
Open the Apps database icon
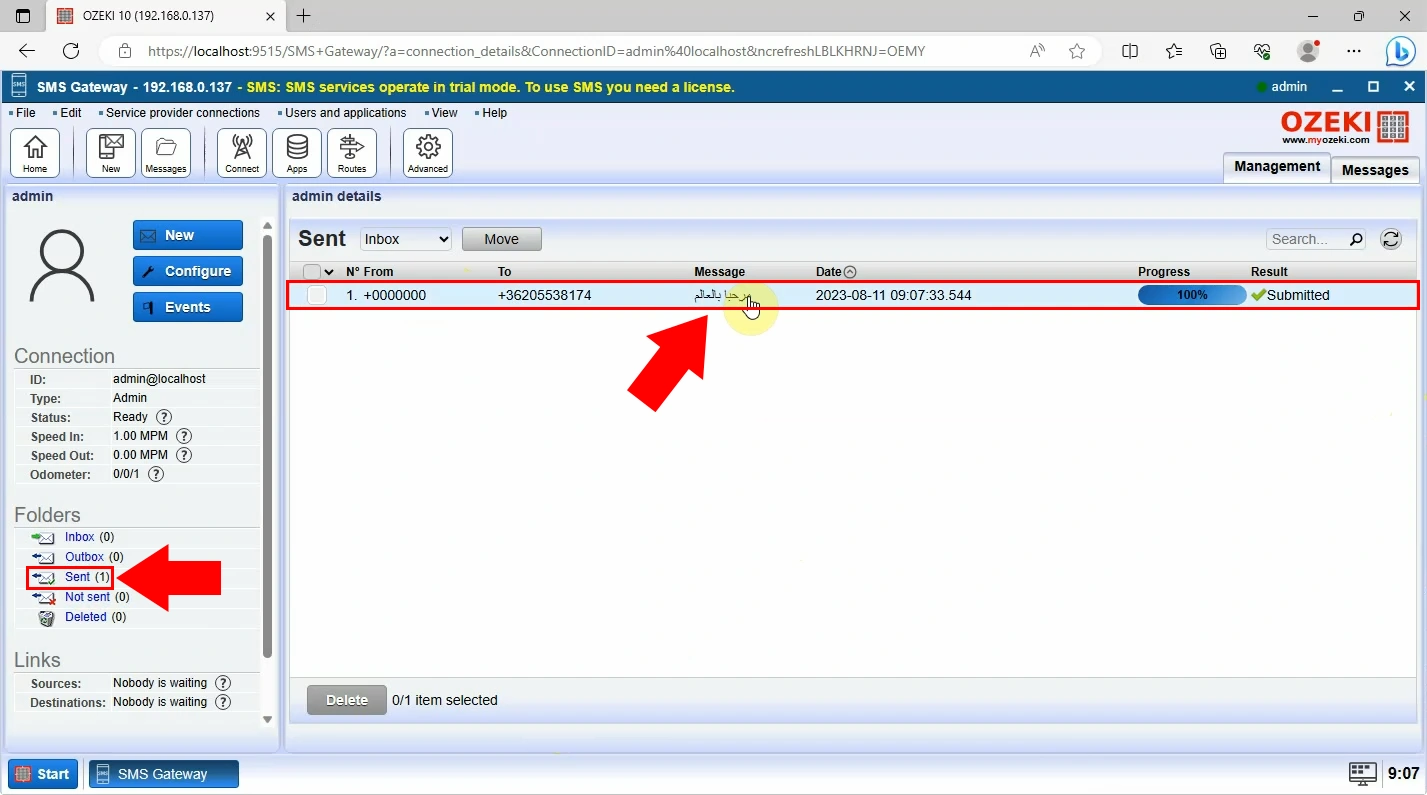(297, 153)
